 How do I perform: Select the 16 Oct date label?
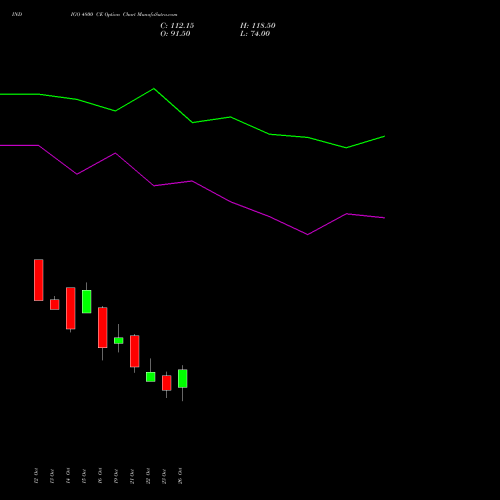(100, 476)
